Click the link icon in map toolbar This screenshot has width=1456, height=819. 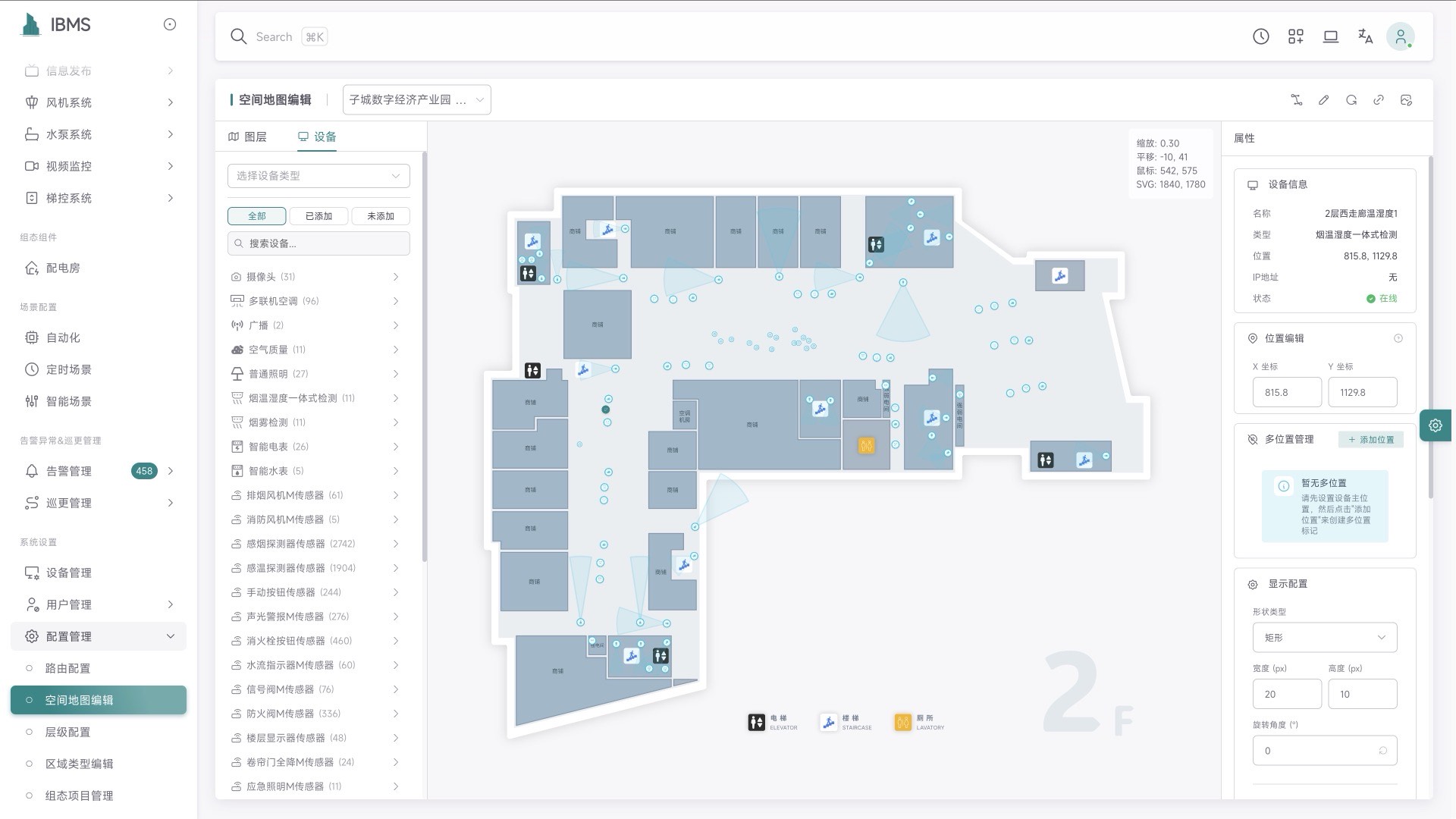[x=1379, y=100]
